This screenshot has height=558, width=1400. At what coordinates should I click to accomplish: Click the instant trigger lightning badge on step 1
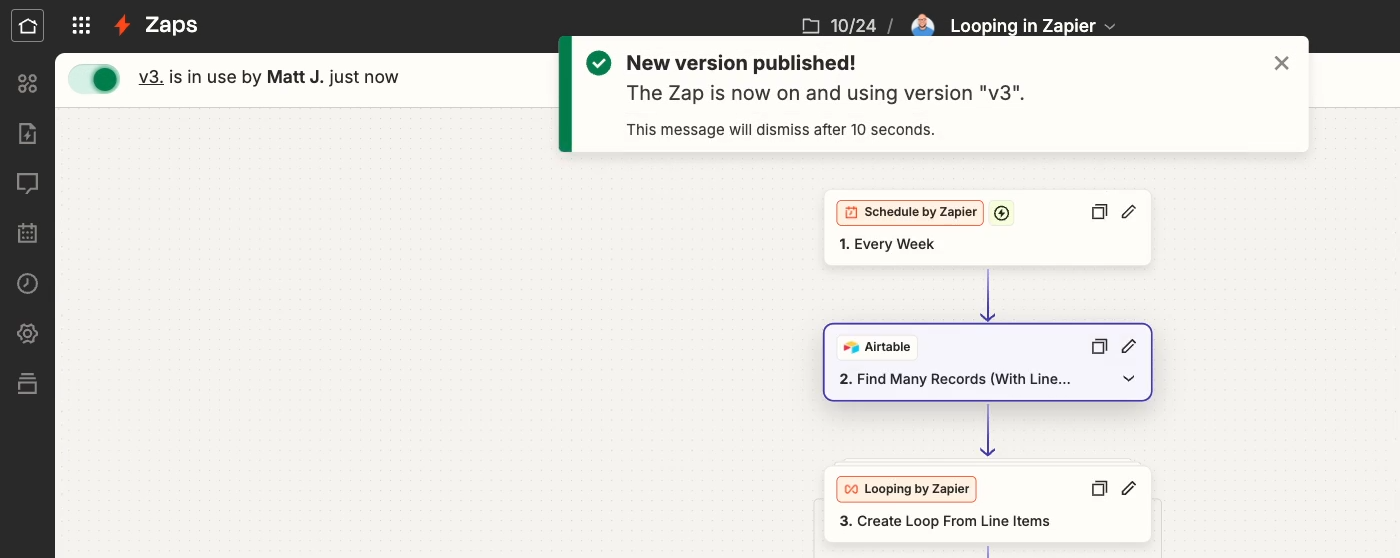point(1002,212)
